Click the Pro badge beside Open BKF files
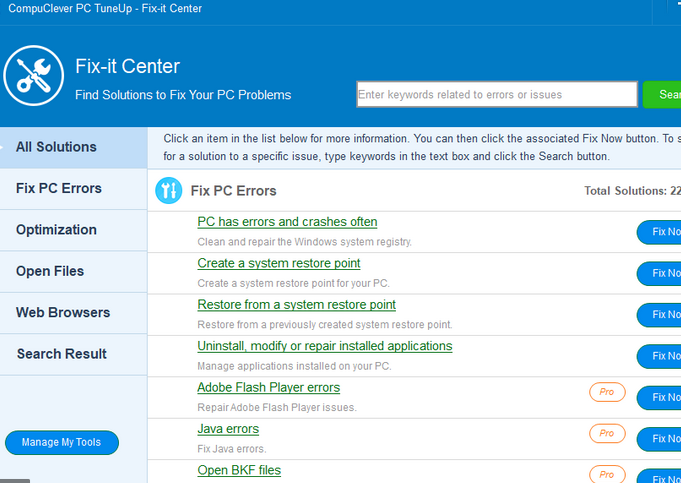This screenshot has width=681, height=483. (x=607, y=474)
